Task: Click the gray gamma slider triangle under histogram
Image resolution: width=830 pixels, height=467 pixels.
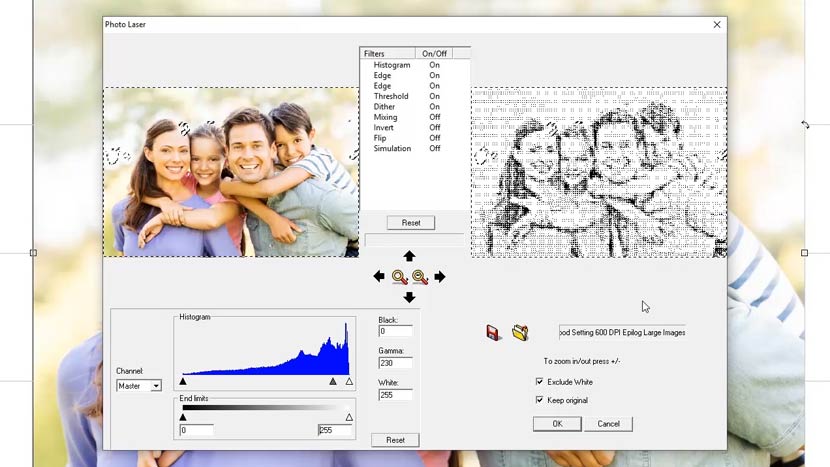Action: coord(333,381)
